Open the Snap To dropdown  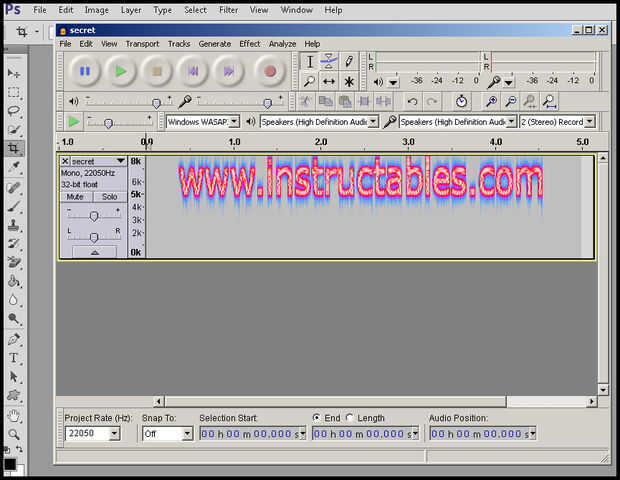coord(187,434)
